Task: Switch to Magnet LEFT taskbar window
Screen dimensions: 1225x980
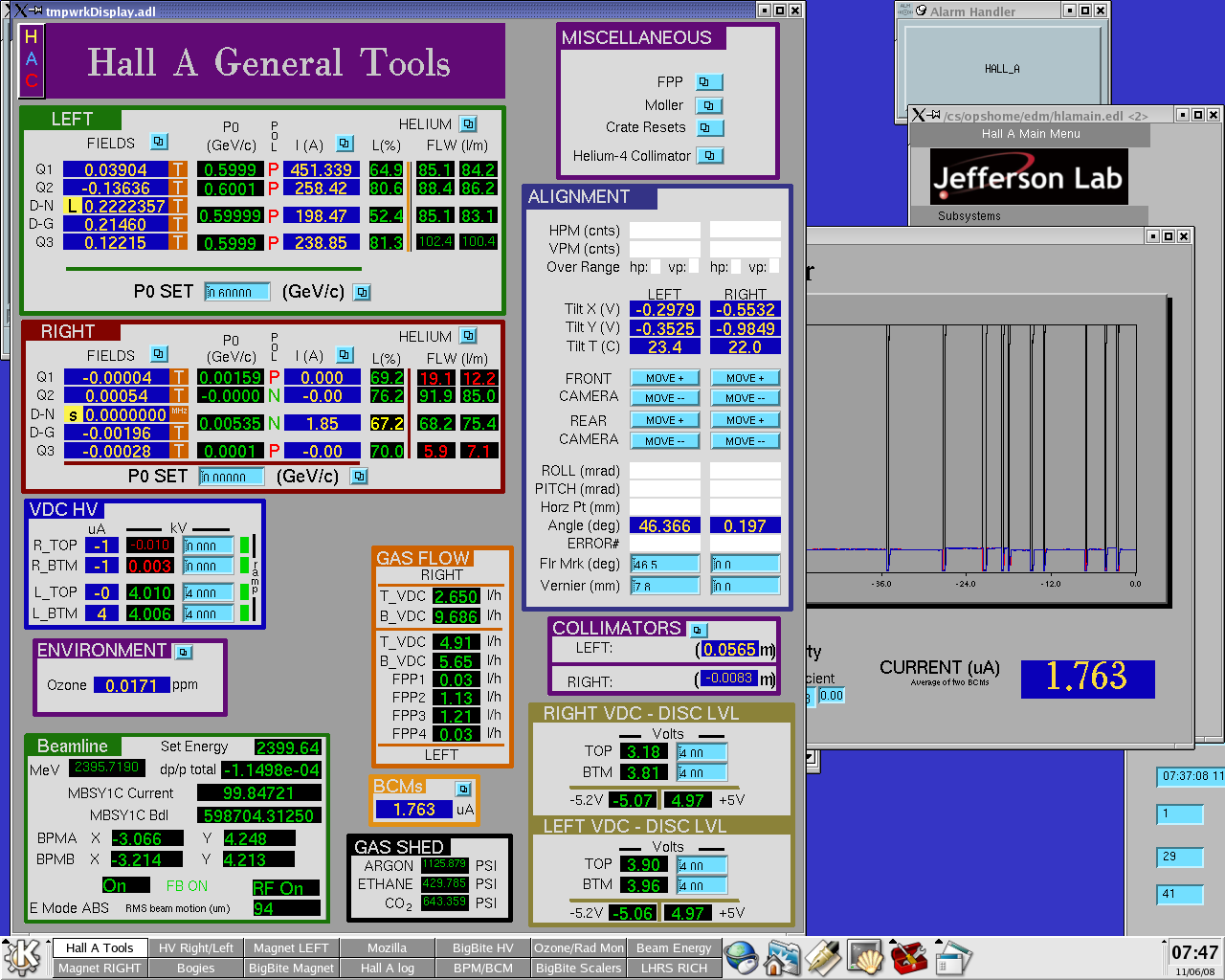Action: [291, 947]
